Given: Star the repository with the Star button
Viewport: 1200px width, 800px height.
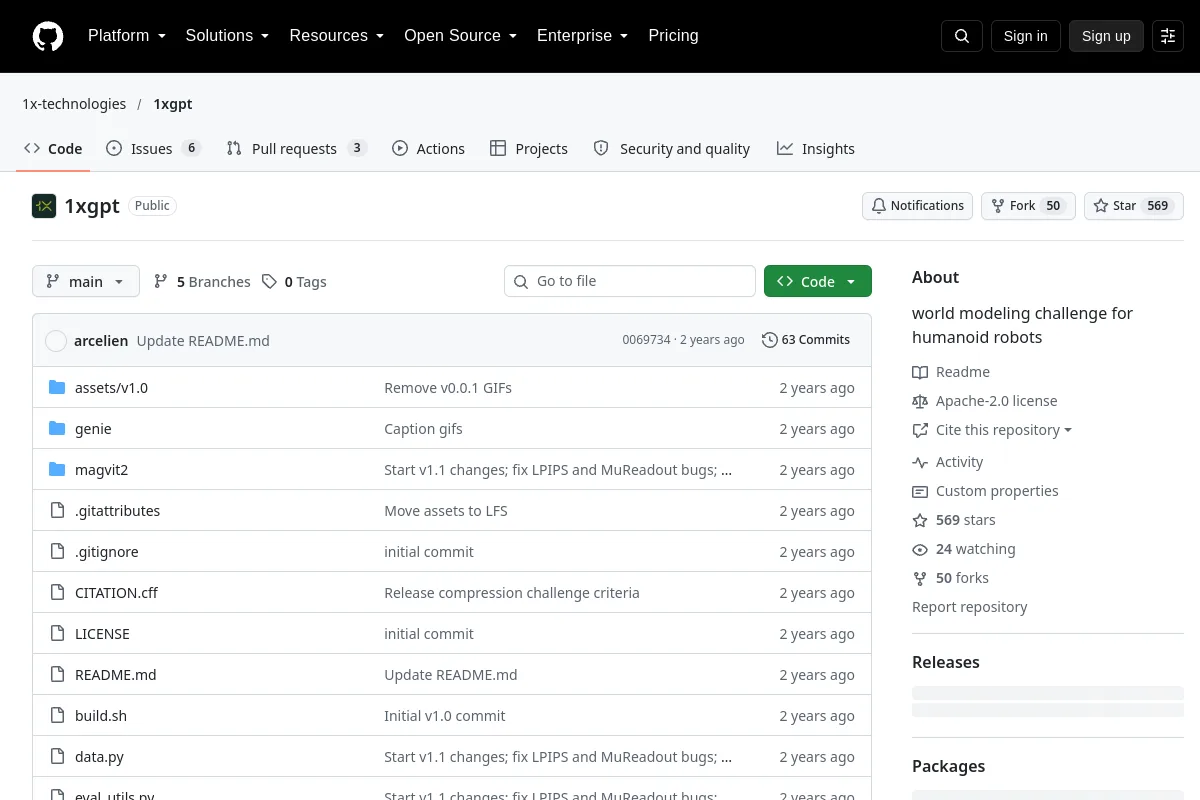Looking at the screenshot, I should click(1134, 206).
